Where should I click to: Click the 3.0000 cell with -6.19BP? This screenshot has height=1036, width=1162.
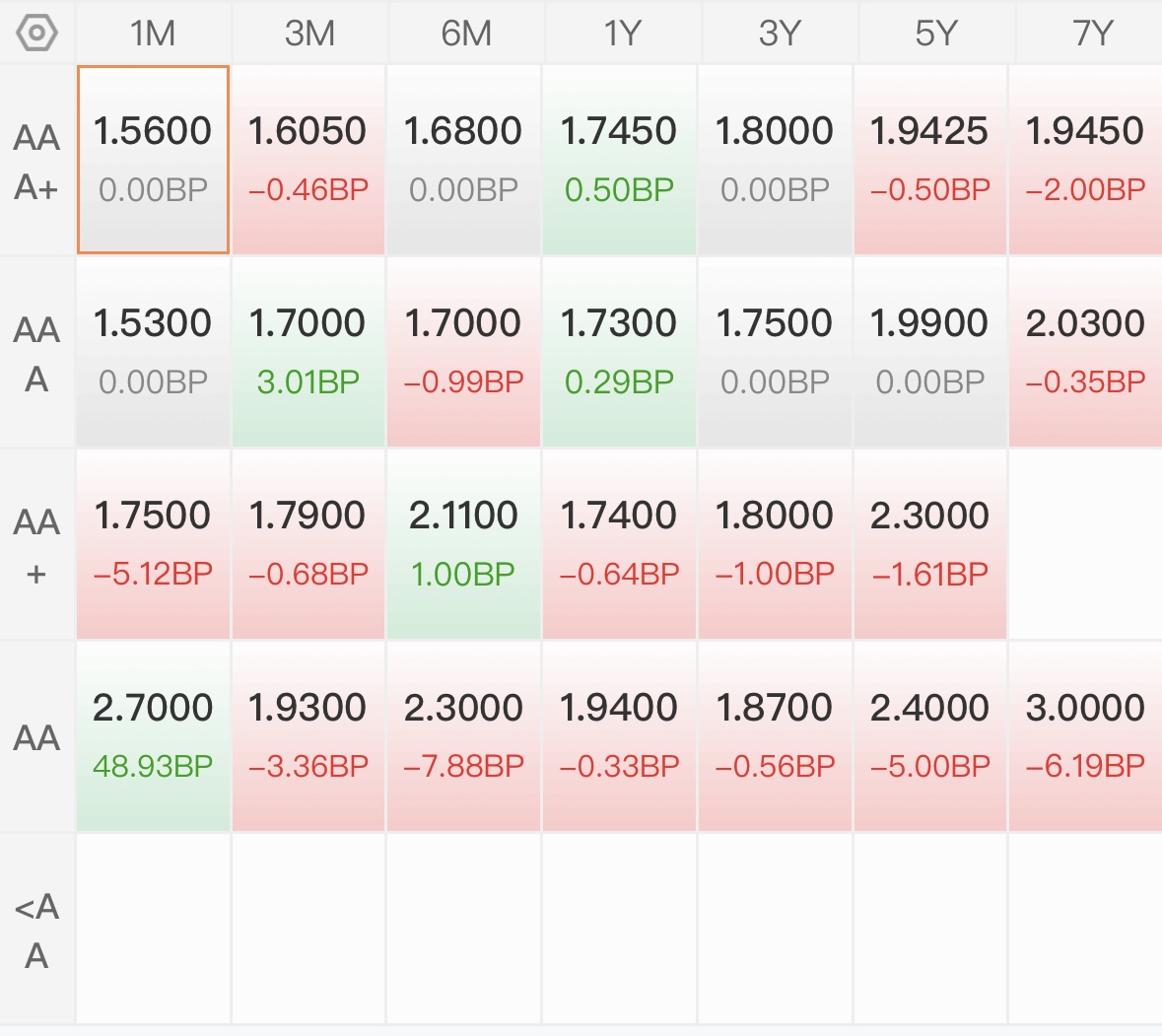pyautogui.click(x=1086, y=736)
